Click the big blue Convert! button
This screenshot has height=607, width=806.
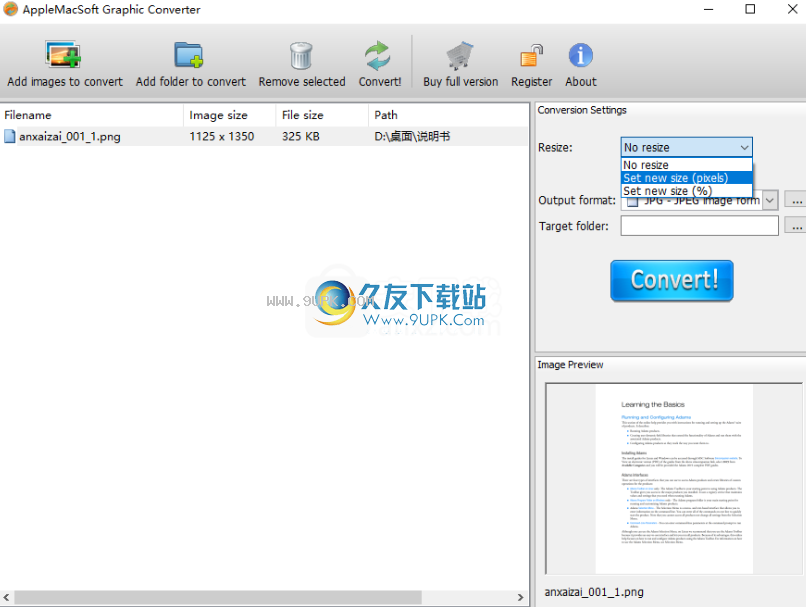(672, 281)
